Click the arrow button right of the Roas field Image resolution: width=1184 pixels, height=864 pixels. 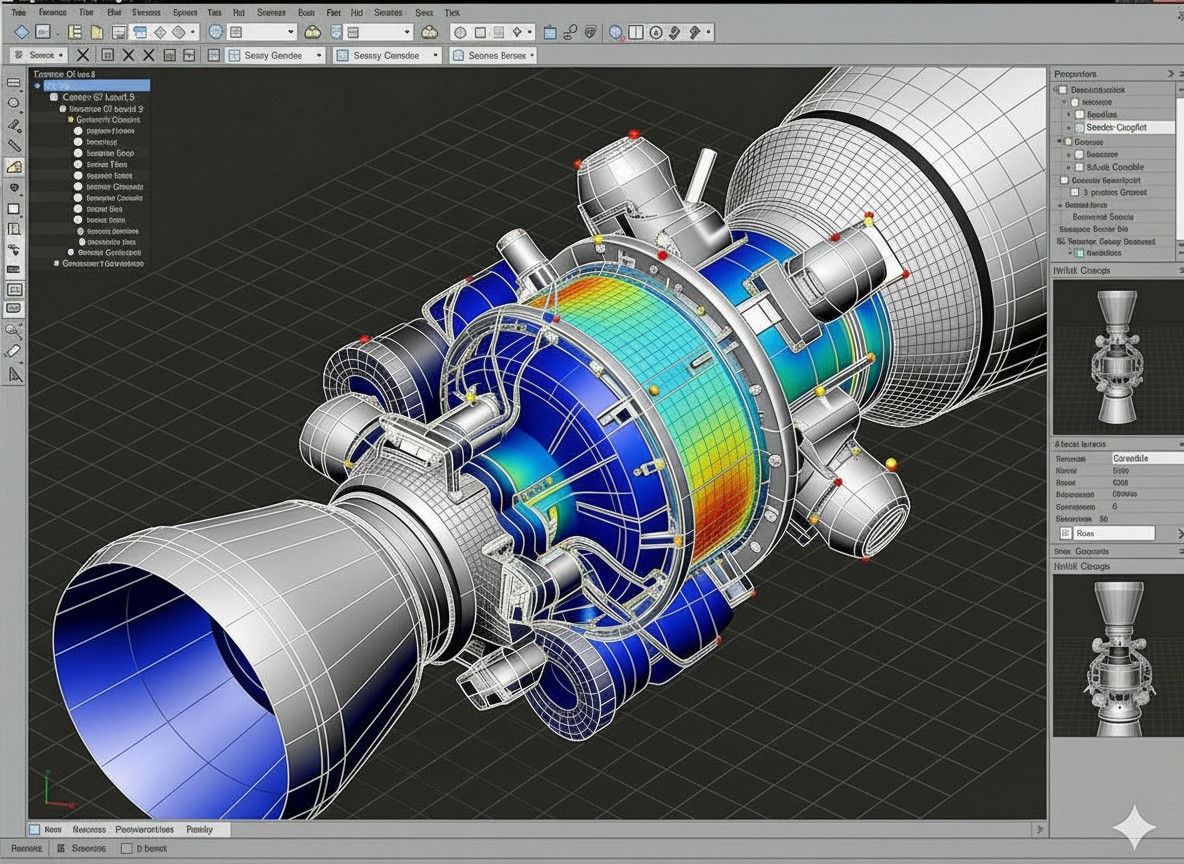(1179, 533)
